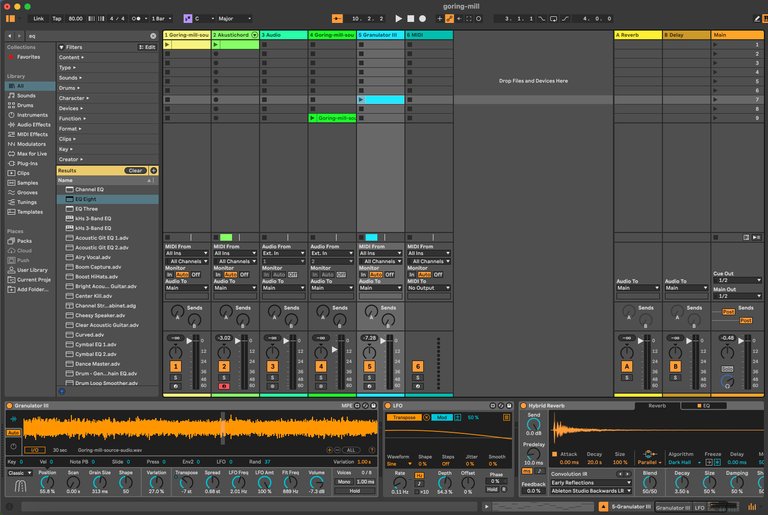
Task: Toggle the Follow playback button
Action: [337, 19]
